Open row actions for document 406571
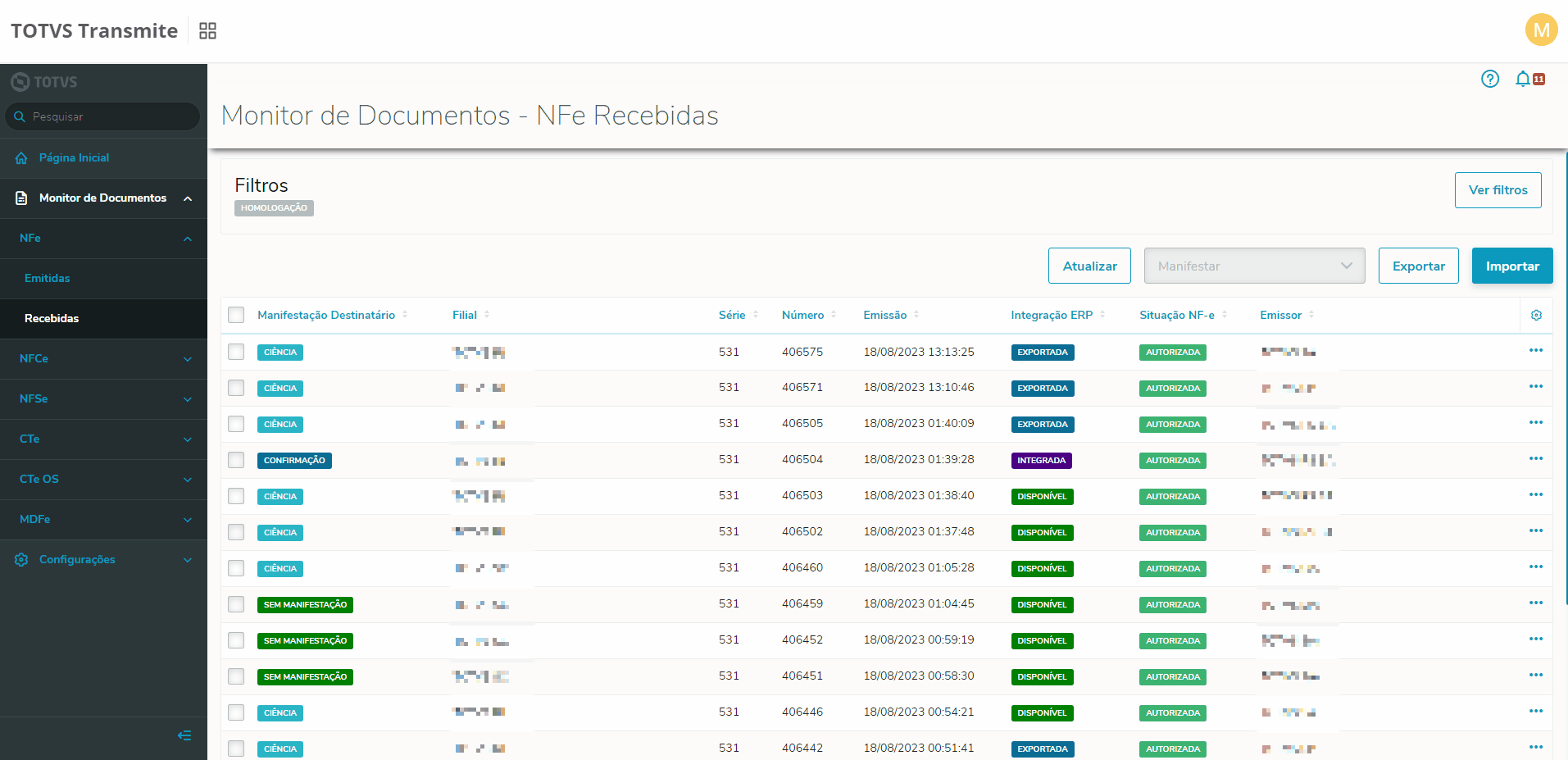The image size is (1568, 760). coord(1536,387)
